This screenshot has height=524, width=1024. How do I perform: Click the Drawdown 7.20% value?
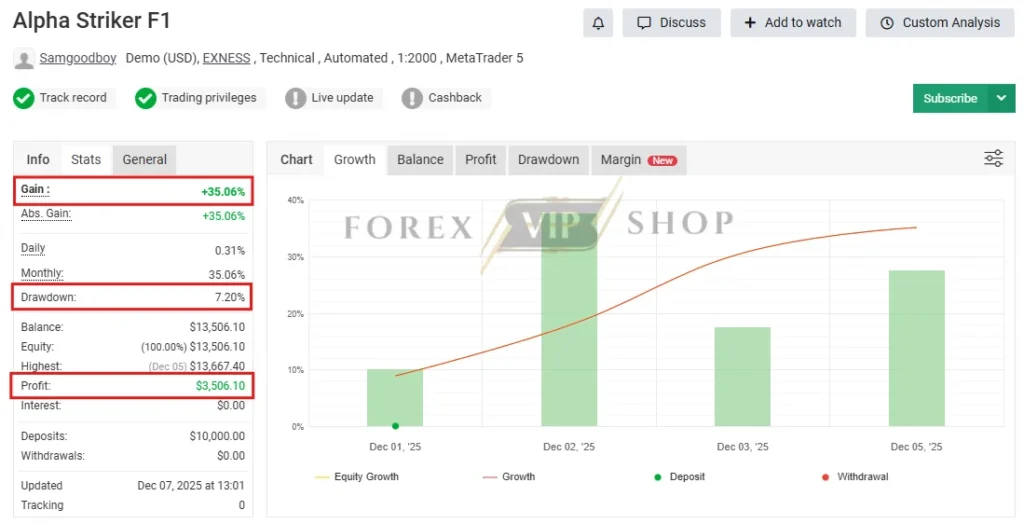click(230, 297)
